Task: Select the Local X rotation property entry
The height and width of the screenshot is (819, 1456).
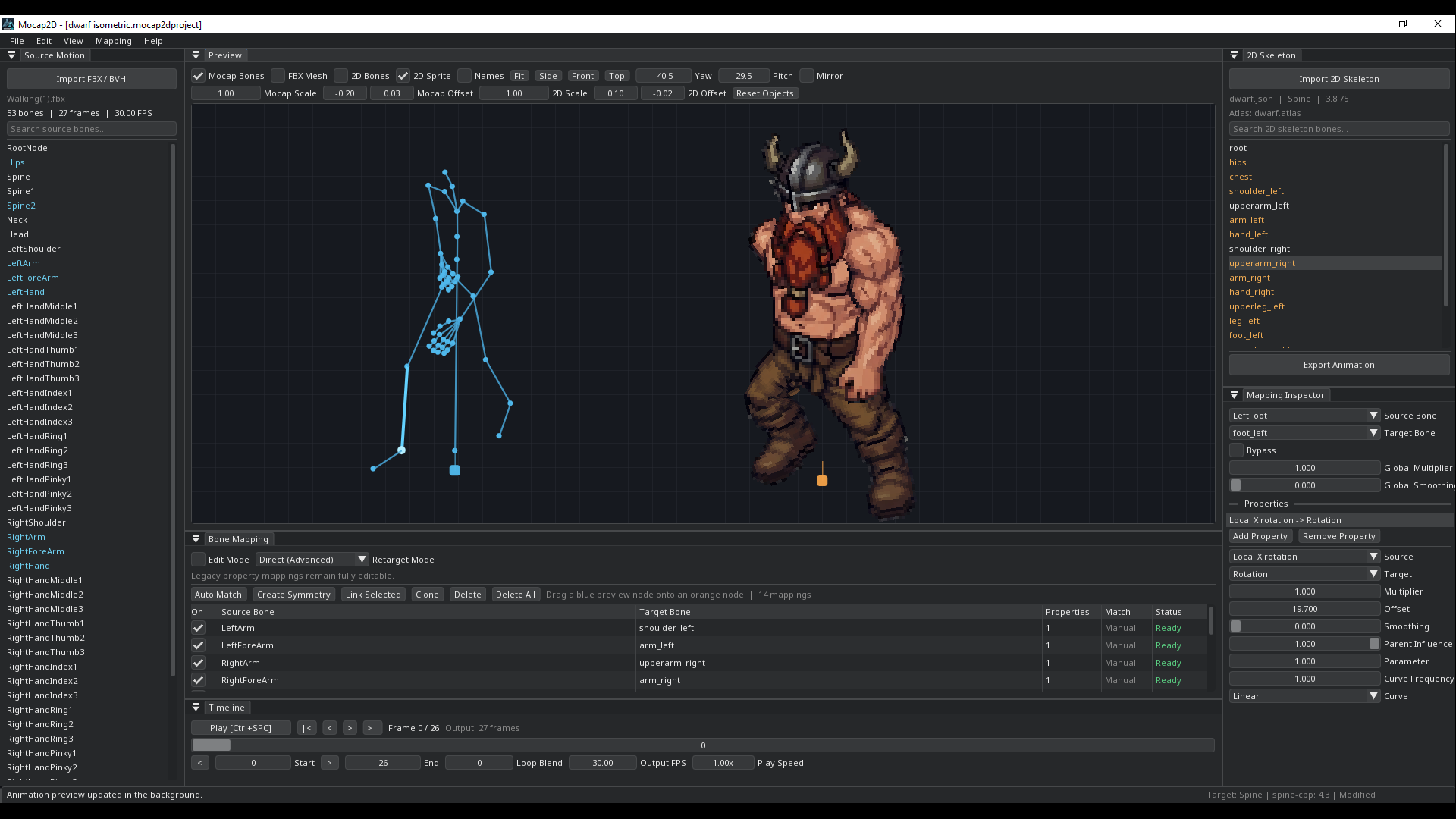Action: pos(1340,520)
